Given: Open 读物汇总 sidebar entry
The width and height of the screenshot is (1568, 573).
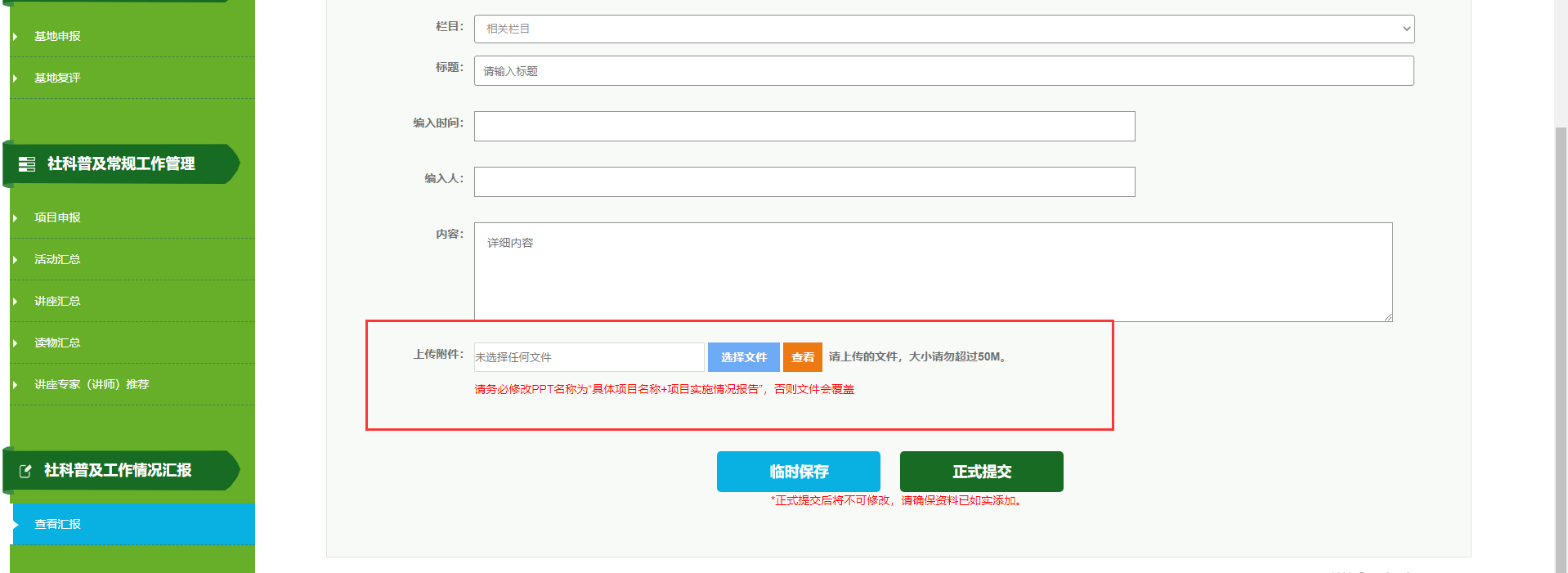Looking at the screenshot, I should point(57,343).
